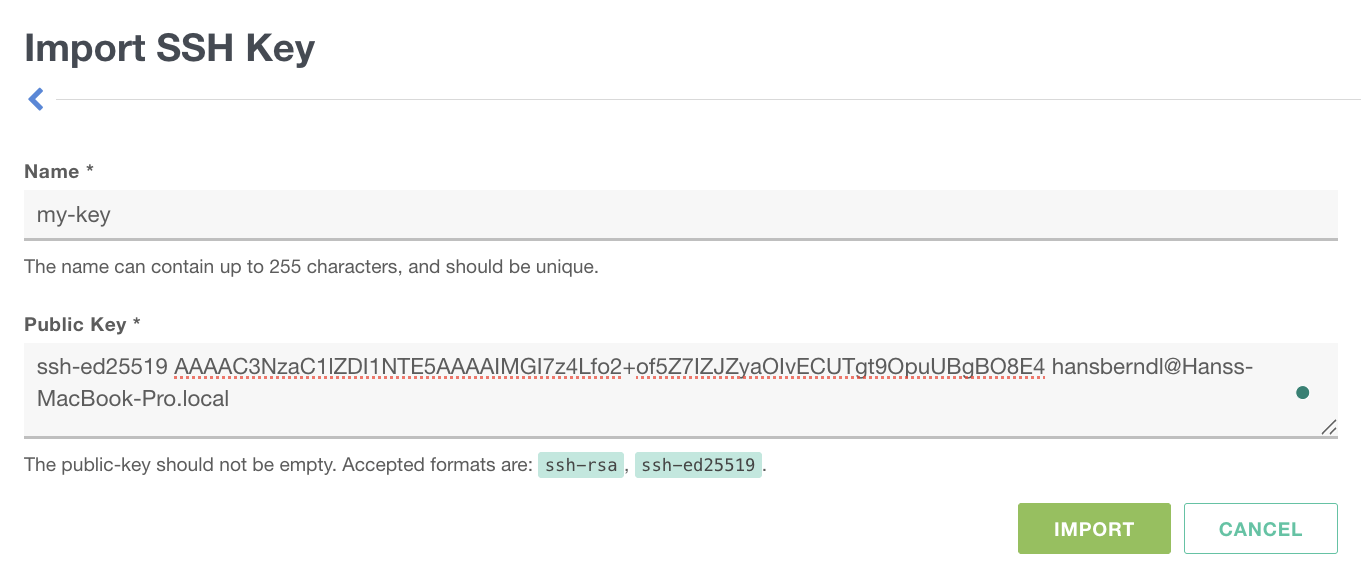This screenshot has width=1361, height=581.
Task: Click the Import SSH Key heading
Action: click(170, 47)
